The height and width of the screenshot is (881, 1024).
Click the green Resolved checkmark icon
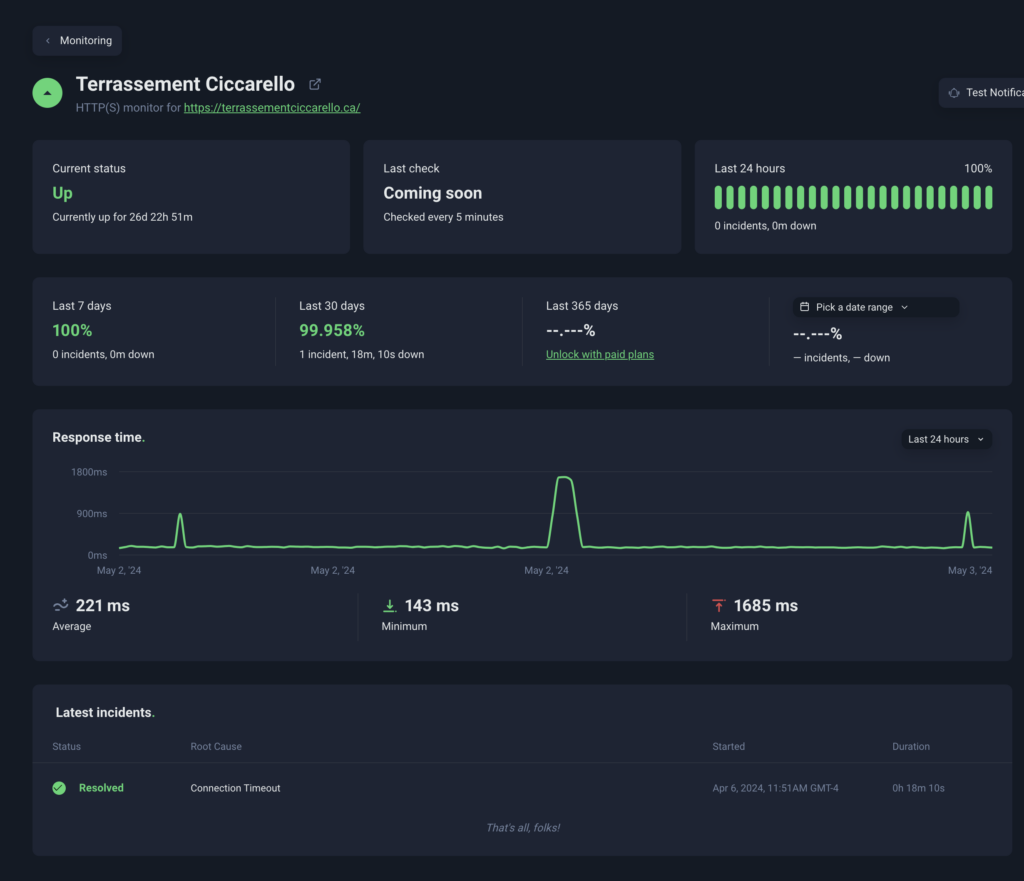[59, 788]
